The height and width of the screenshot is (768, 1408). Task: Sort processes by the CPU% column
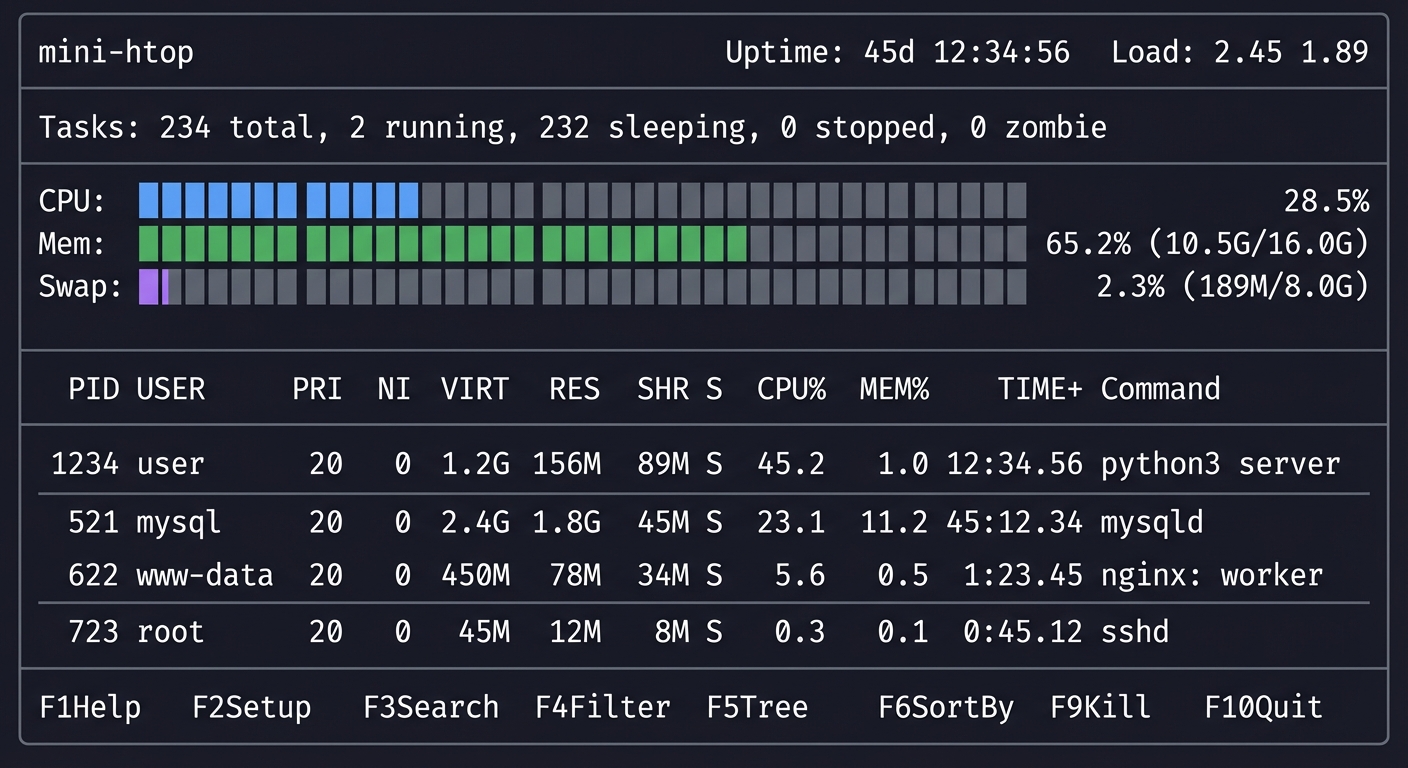791,389
